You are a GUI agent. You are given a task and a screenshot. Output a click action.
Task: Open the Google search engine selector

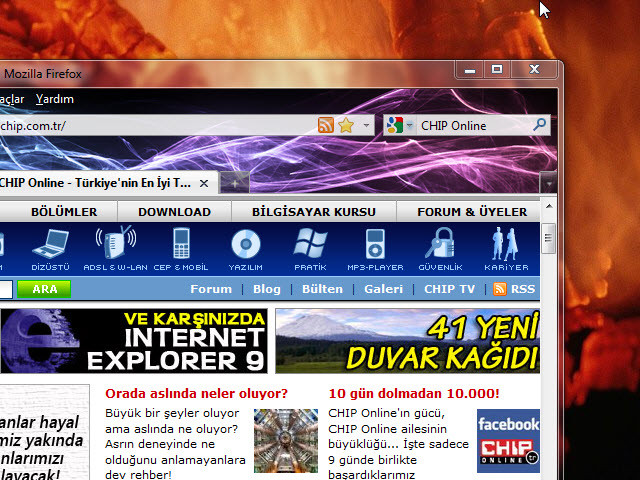click(x=400, y=125)
